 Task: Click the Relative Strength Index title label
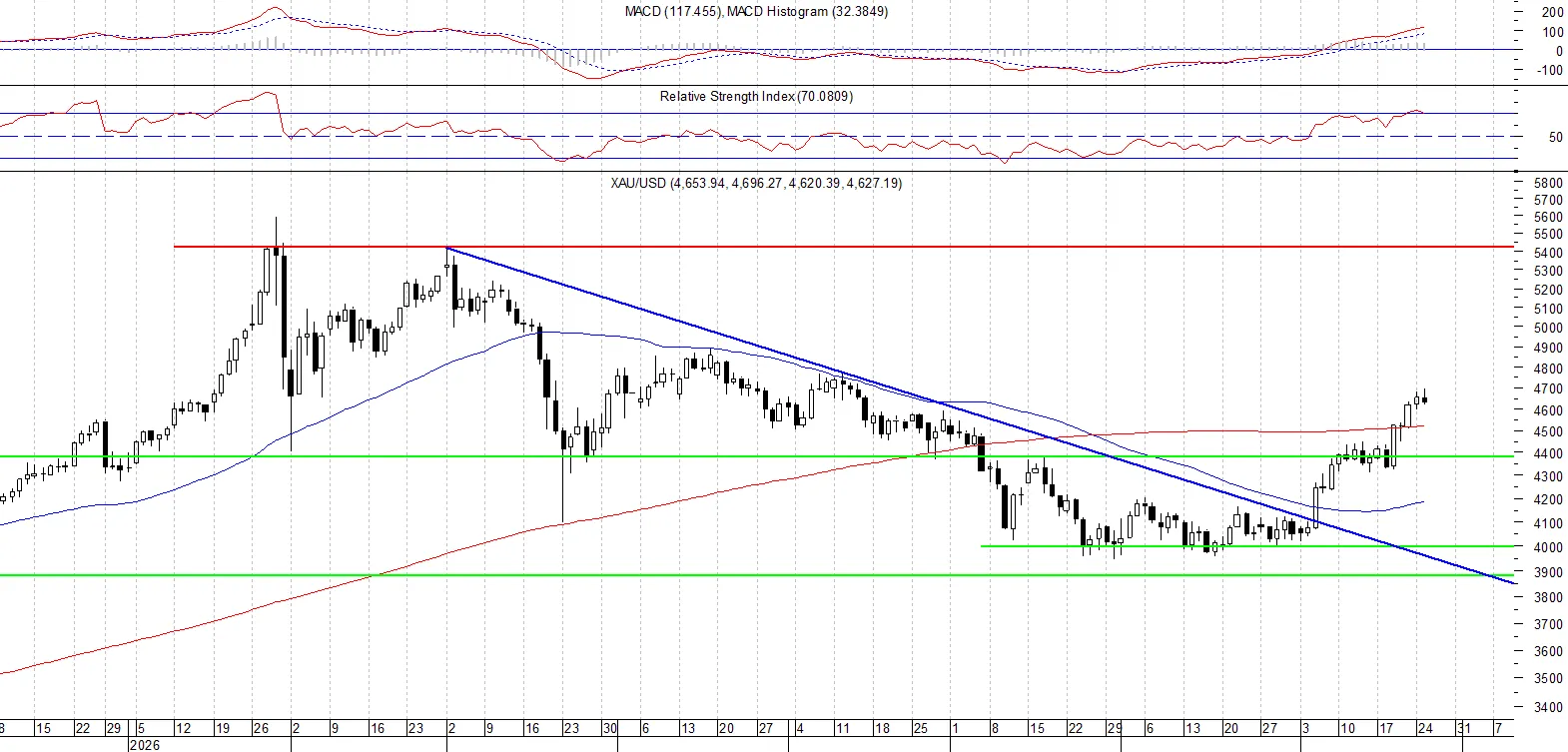click(x=756, y=97)
